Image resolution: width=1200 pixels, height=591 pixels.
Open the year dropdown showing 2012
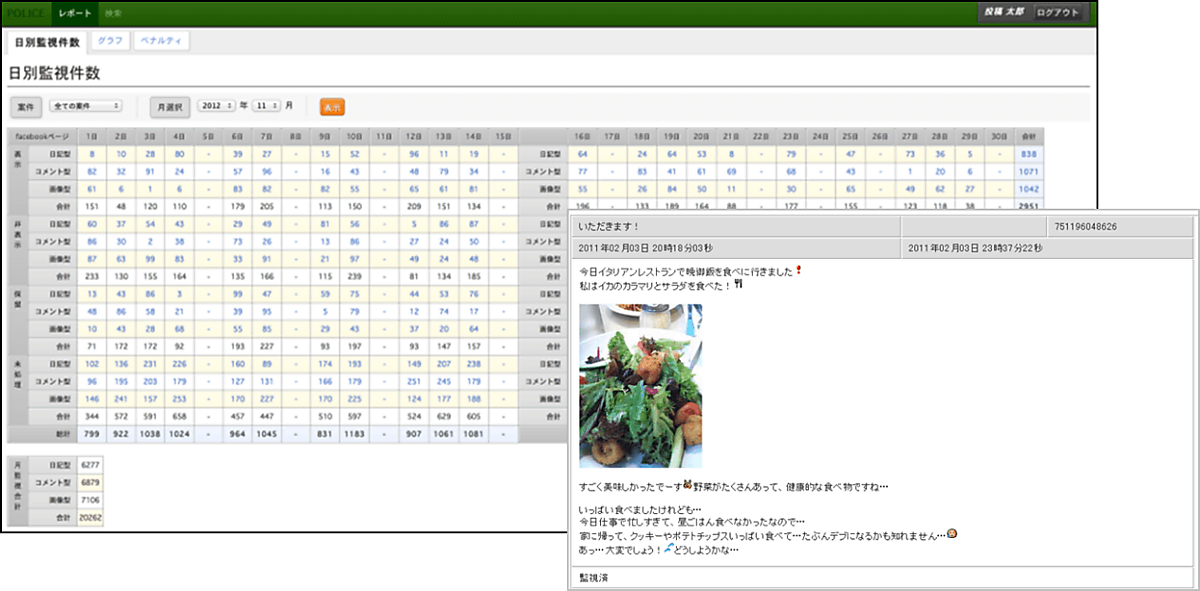216,105
